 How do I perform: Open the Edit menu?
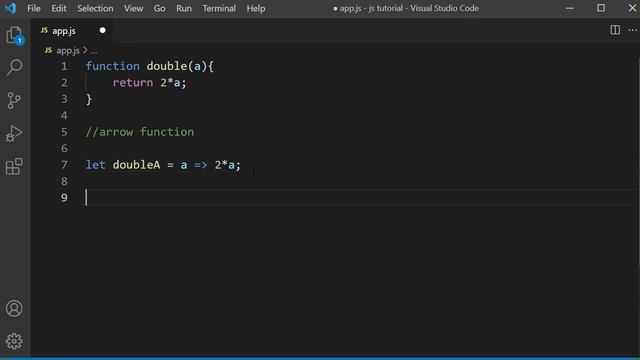tap(59, 9)
